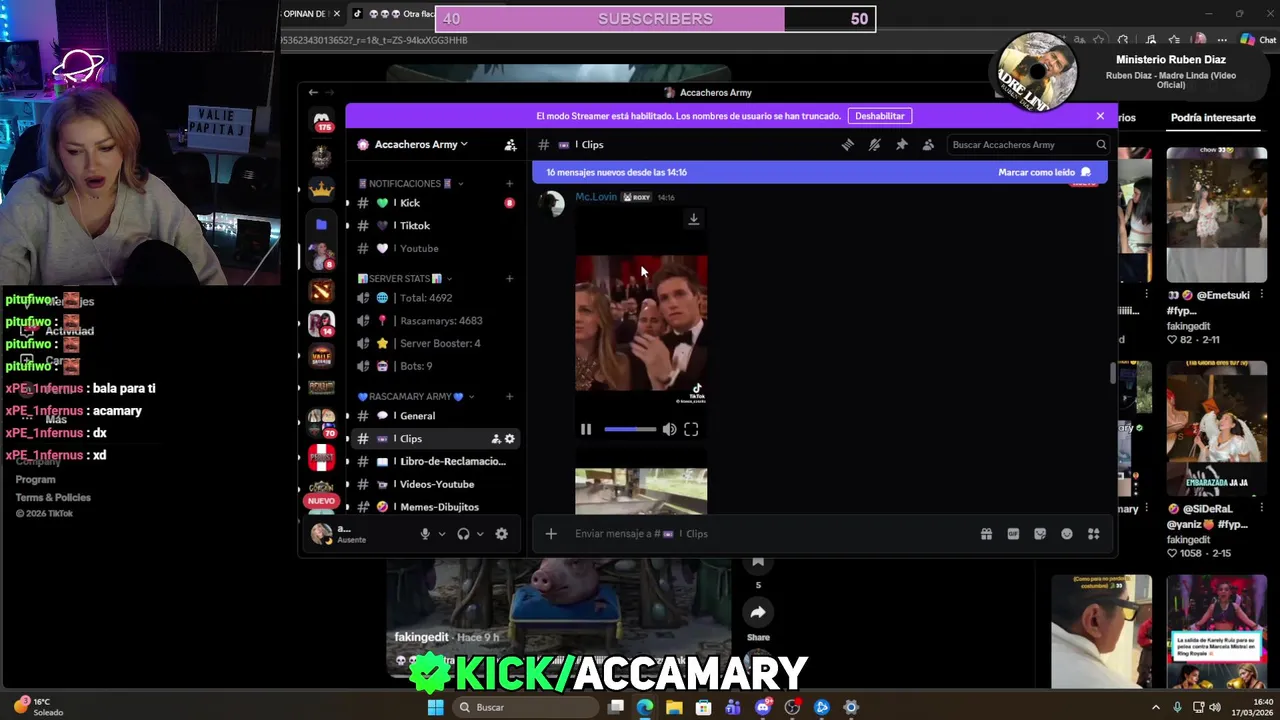Screen dimensions: 1280x720
Task: Edit Clips channel settings gear
Action: (510, 439)
